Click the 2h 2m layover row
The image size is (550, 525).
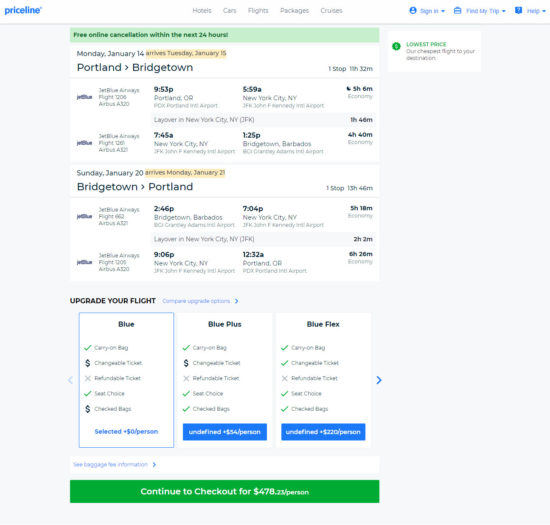coord(263,239)
